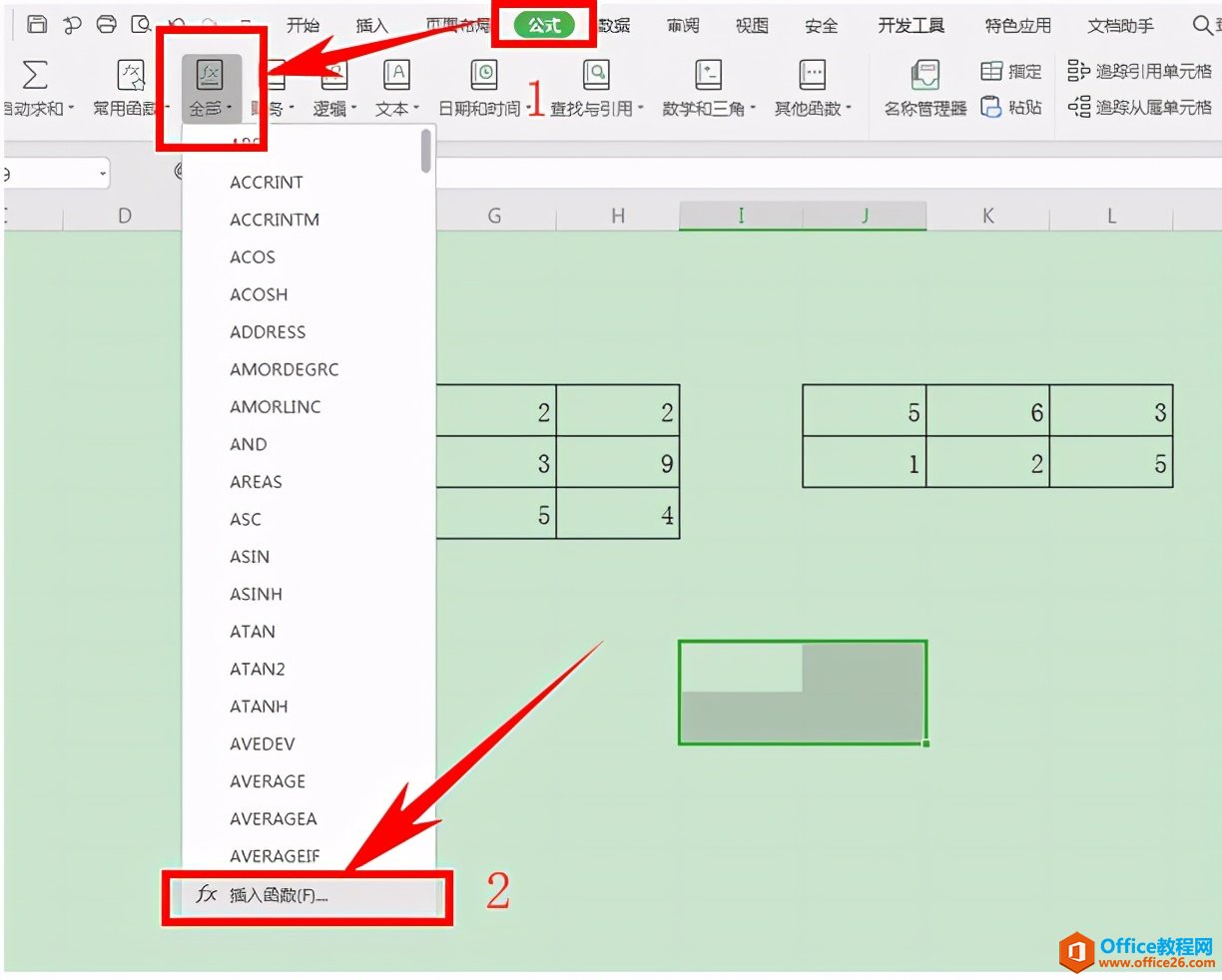Switch to the Formulas (公式) tab

(545, 25)
